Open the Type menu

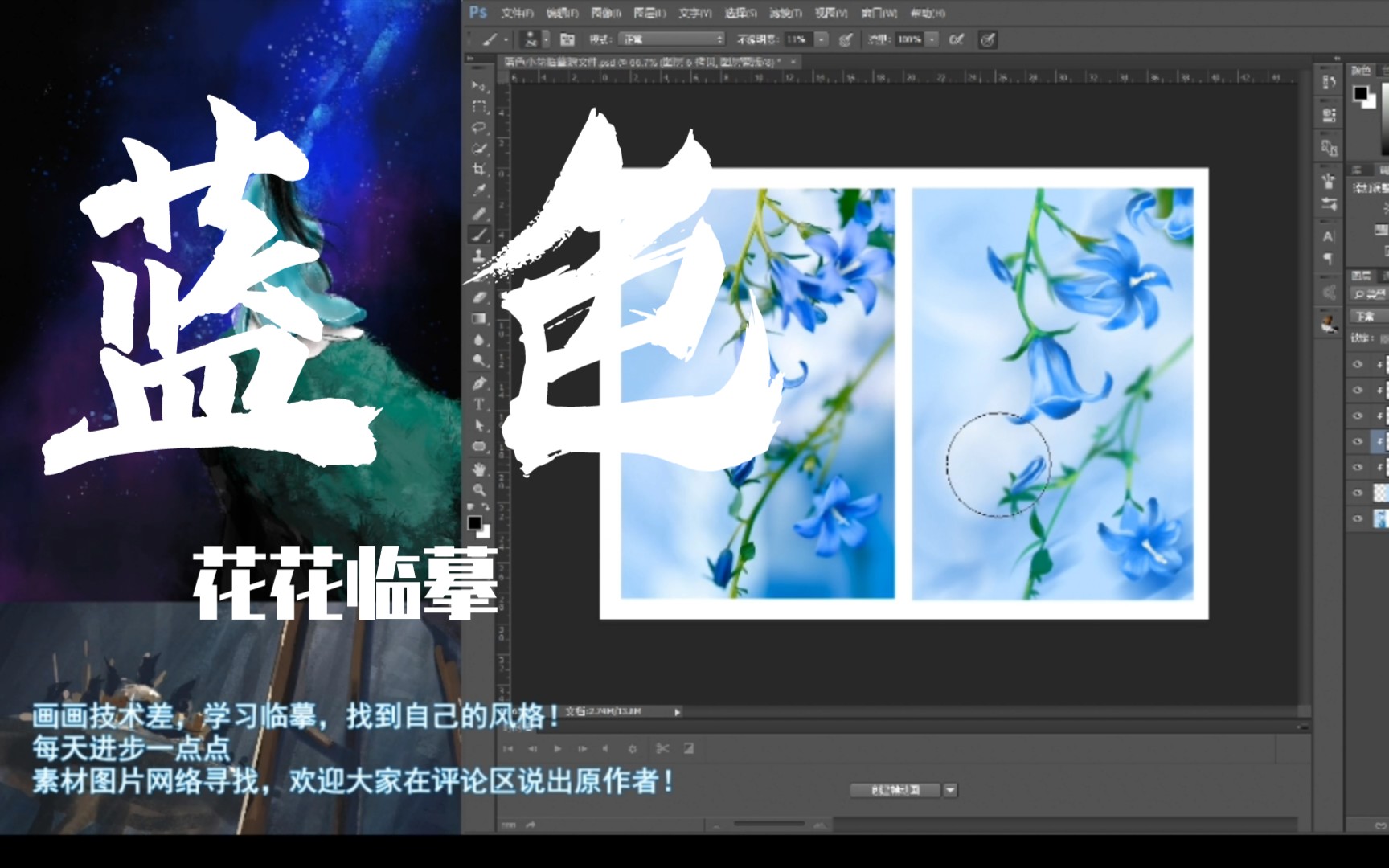[x=695, y=13]
